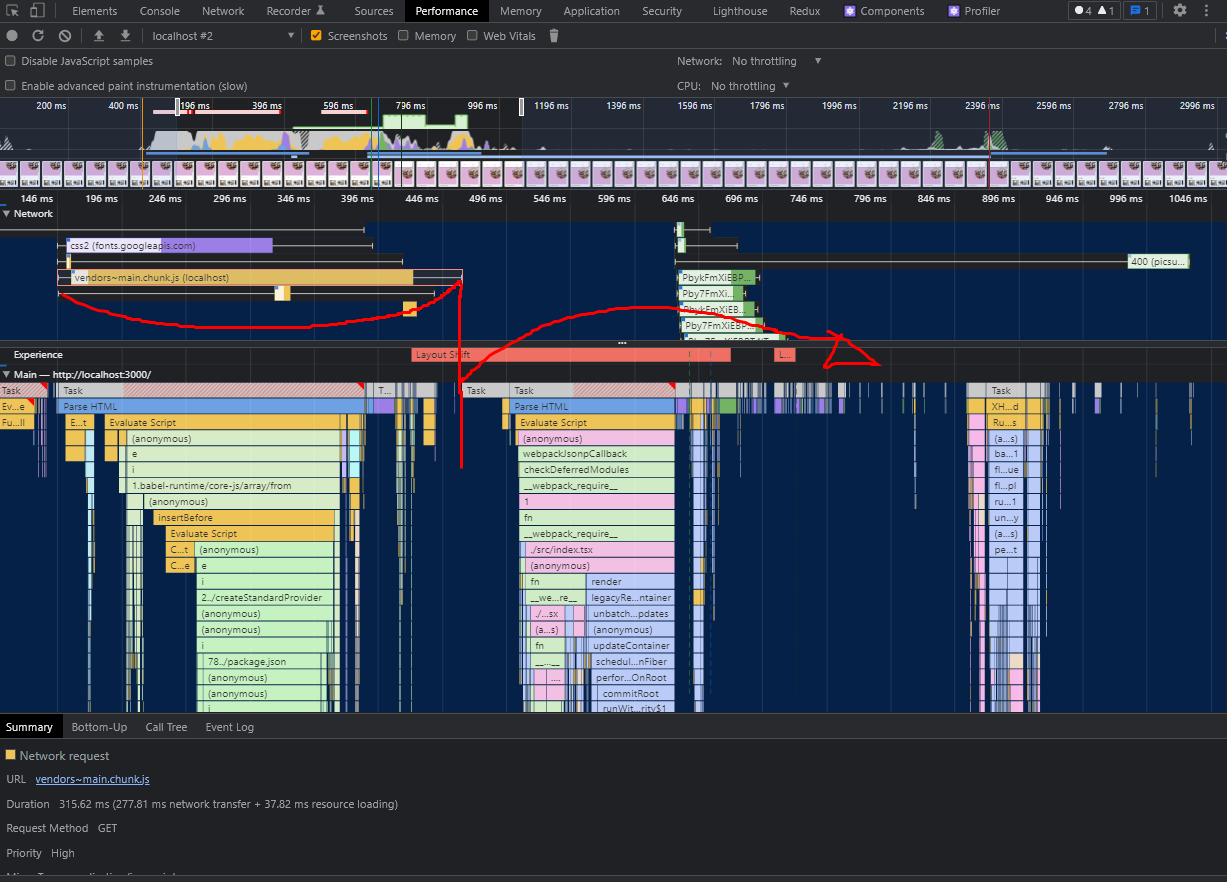This screenshot has height=882, width=1227.
Task: Click the record performance button
Action: coord(11,35)
